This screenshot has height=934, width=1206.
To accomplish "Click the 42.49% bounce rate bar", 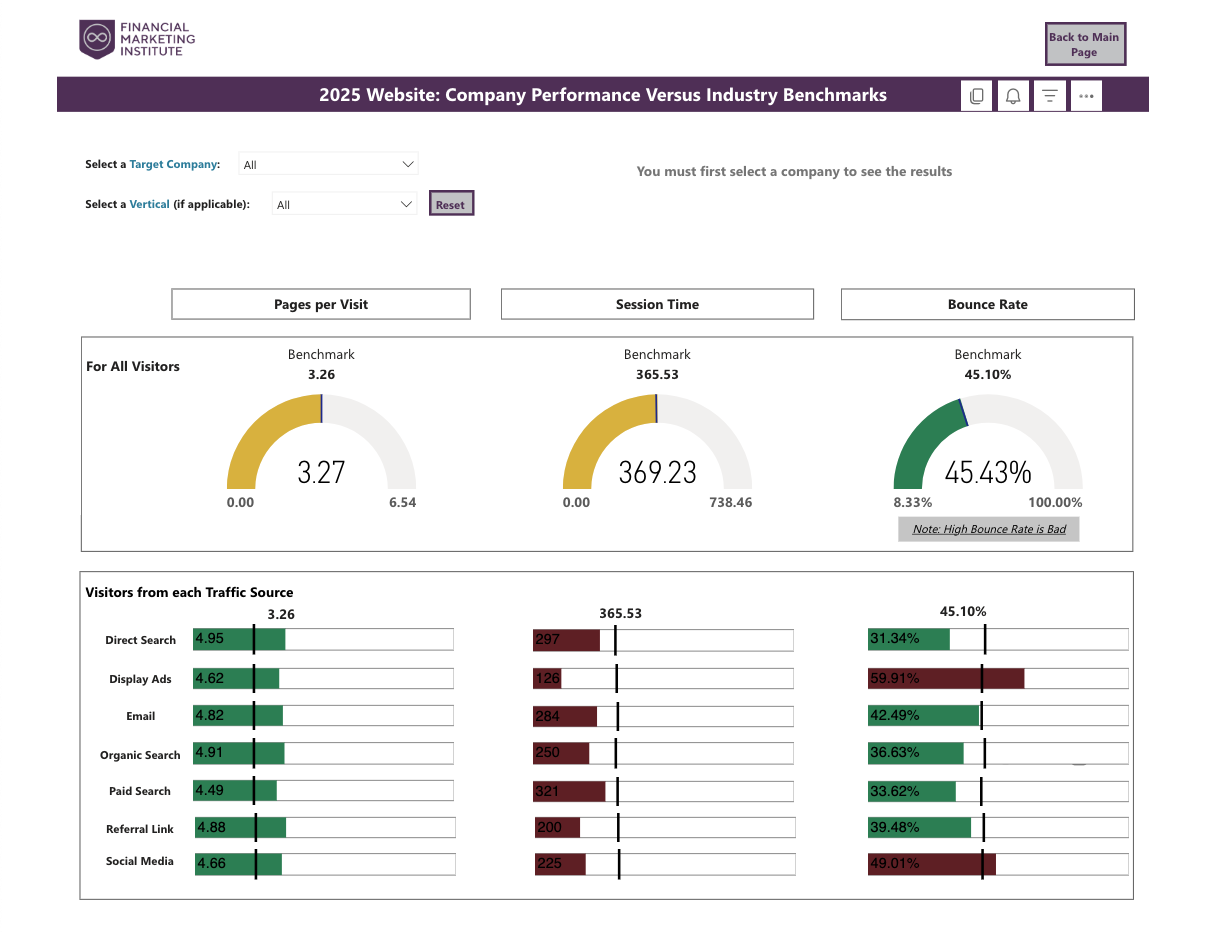I will [923, 715].
